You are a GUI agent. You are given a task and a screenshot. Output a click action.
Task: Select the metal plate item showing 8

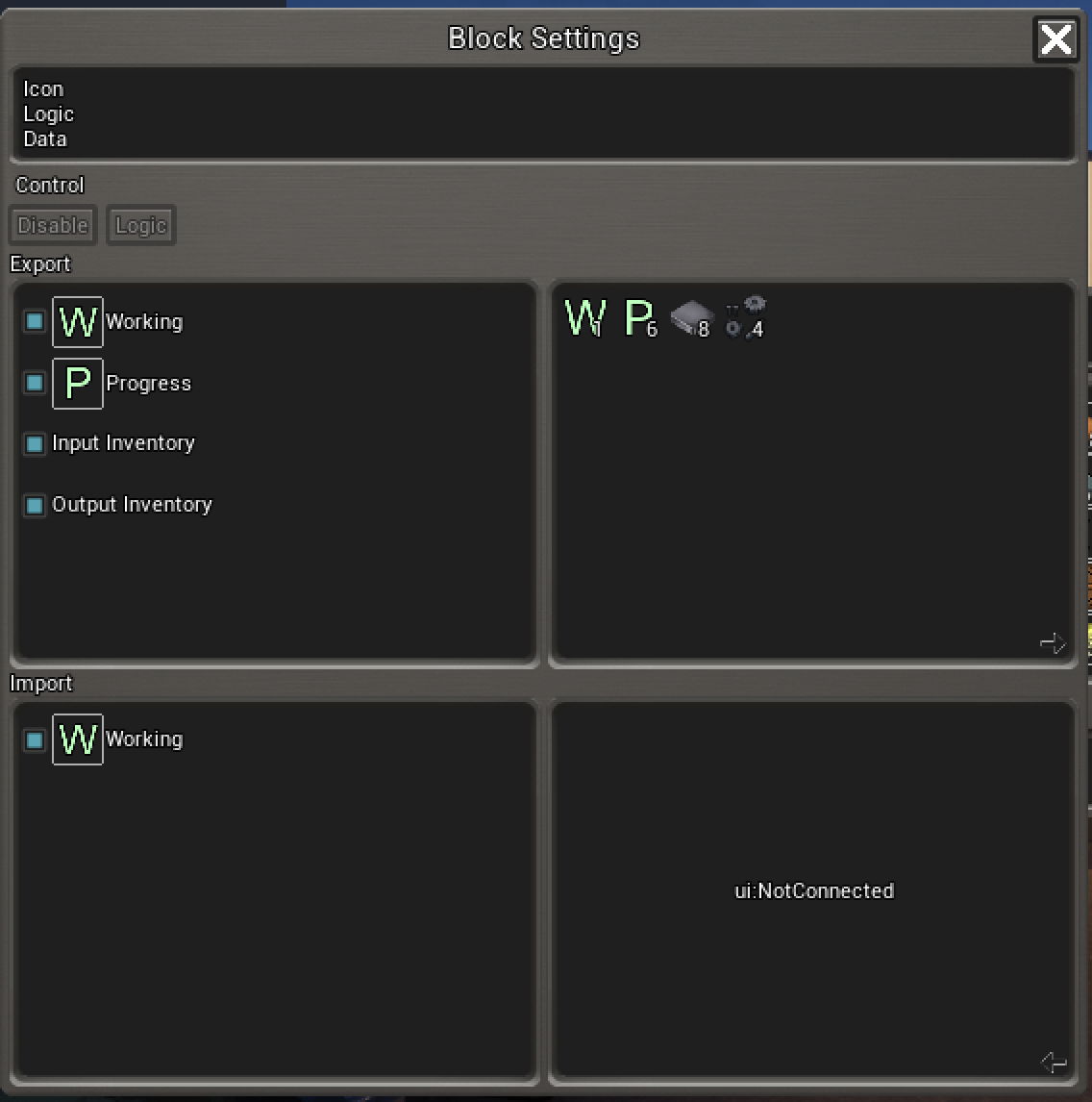689,319
